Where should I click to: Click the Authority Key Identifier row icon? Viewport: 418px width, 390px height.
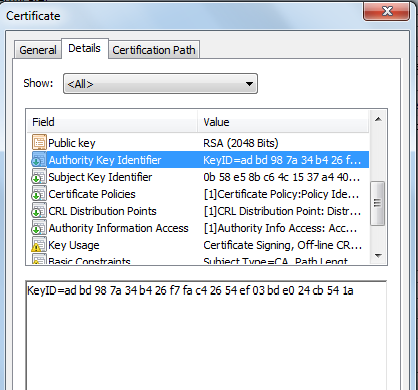coord(39,159)
